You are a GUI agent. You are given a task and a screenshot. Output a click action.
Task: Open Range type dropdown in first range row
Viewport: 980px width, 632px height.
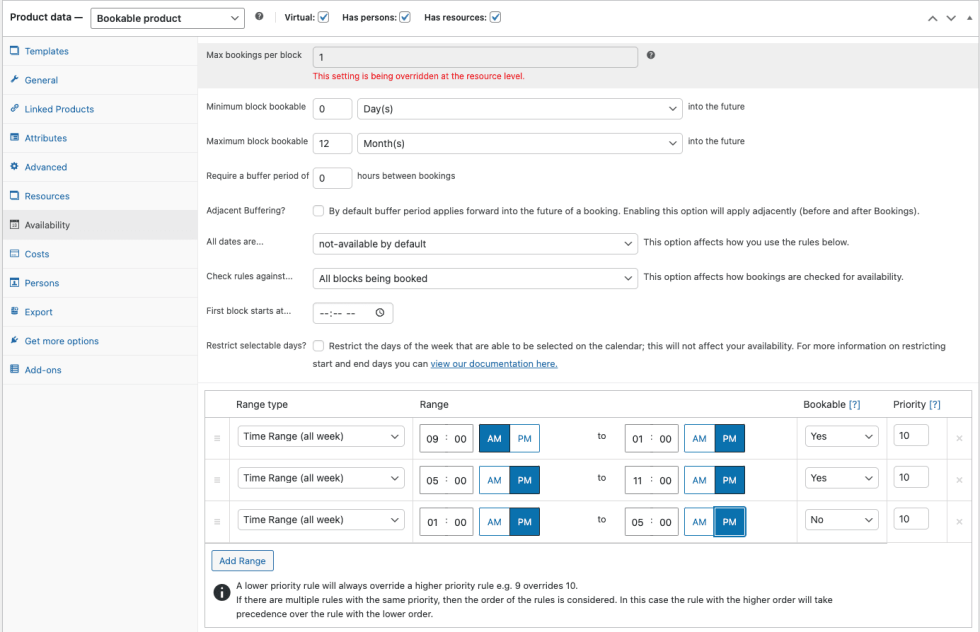point(321,436)
